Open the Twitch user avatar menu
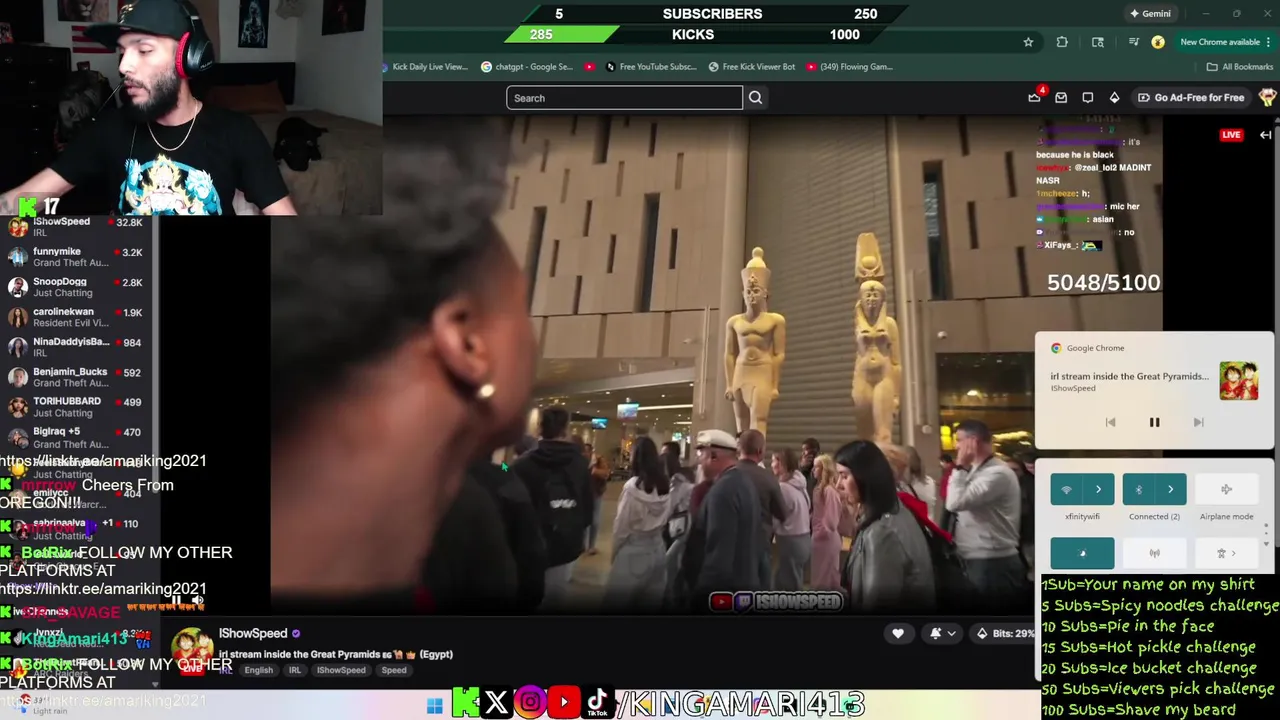Screen dimensions: 1280x720 (x=1267, y=97)
